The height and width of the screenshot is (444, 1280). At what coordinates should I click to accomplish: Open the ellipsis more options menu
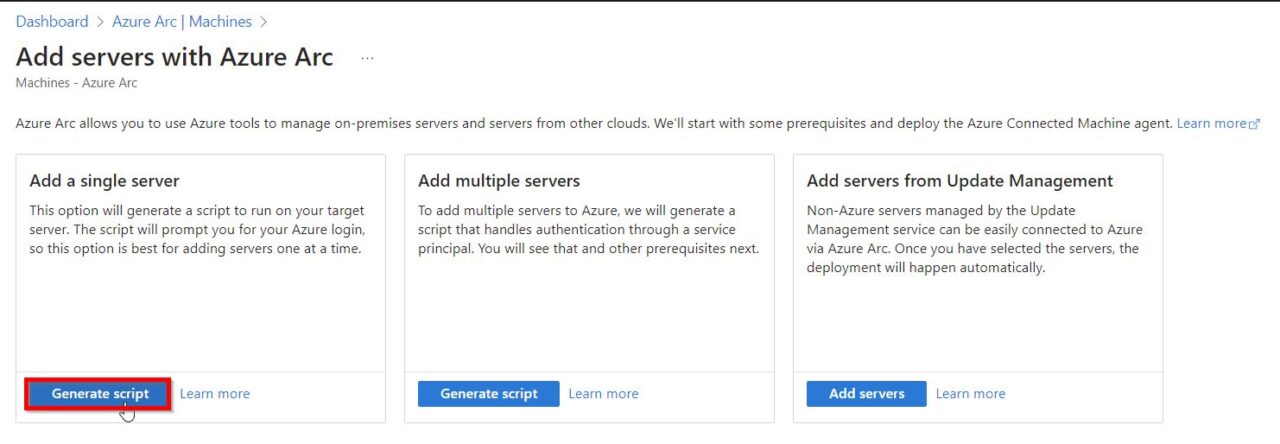point(367,58)
